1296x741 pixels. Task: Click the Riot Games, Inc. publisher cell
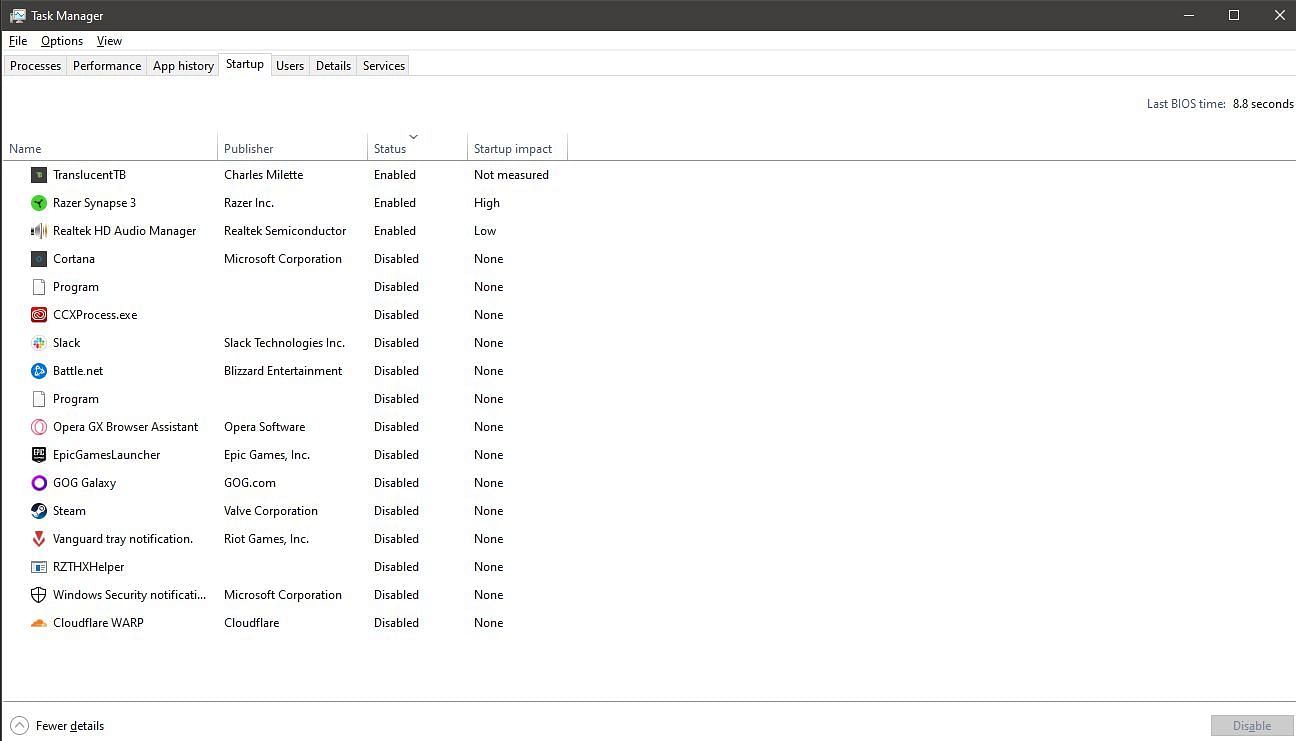(267, 539)
